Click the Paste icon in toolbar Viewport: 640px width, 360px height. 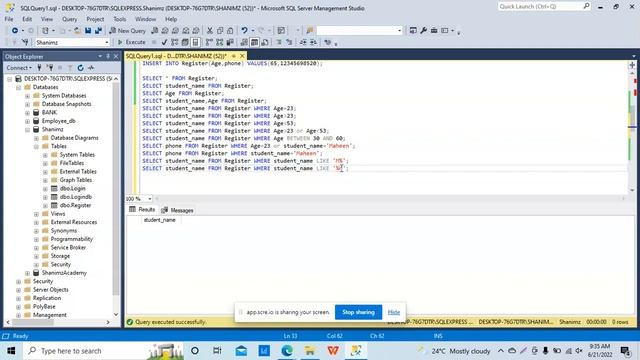click(230, 31)
